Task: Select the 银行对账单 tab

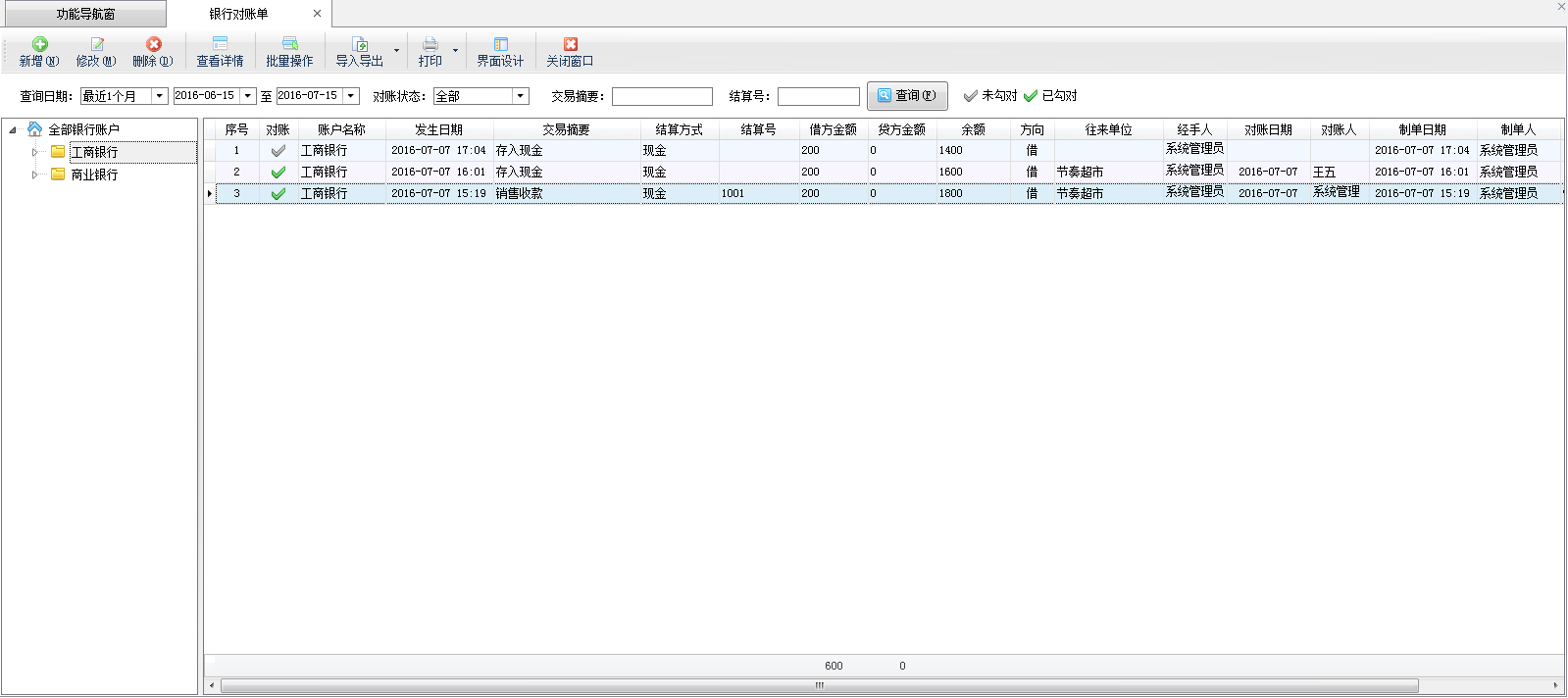Action: pyautogui.click(x=238, y=14)
